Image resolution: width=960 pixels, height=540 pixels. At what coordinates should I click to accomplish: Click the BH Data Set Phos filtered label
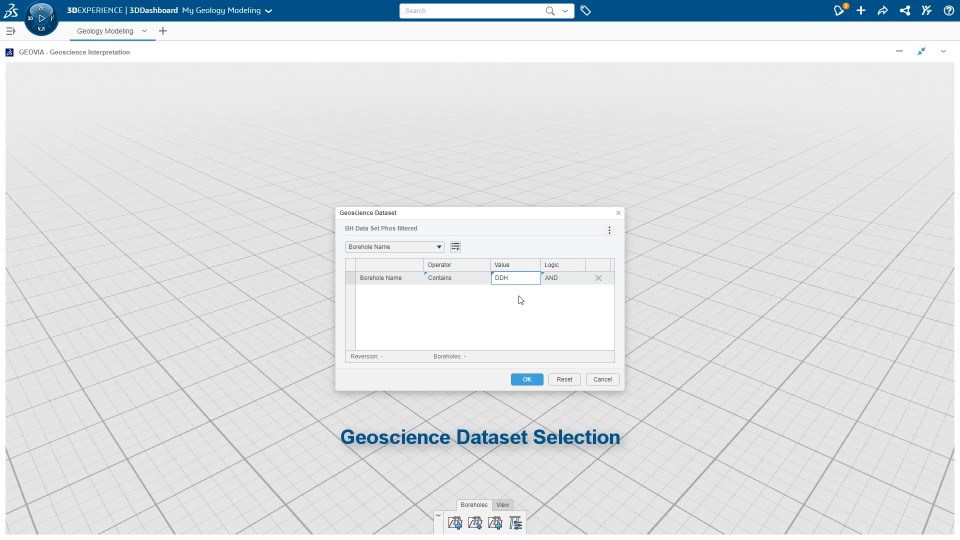pyautogui.click(x=381, y=228)
